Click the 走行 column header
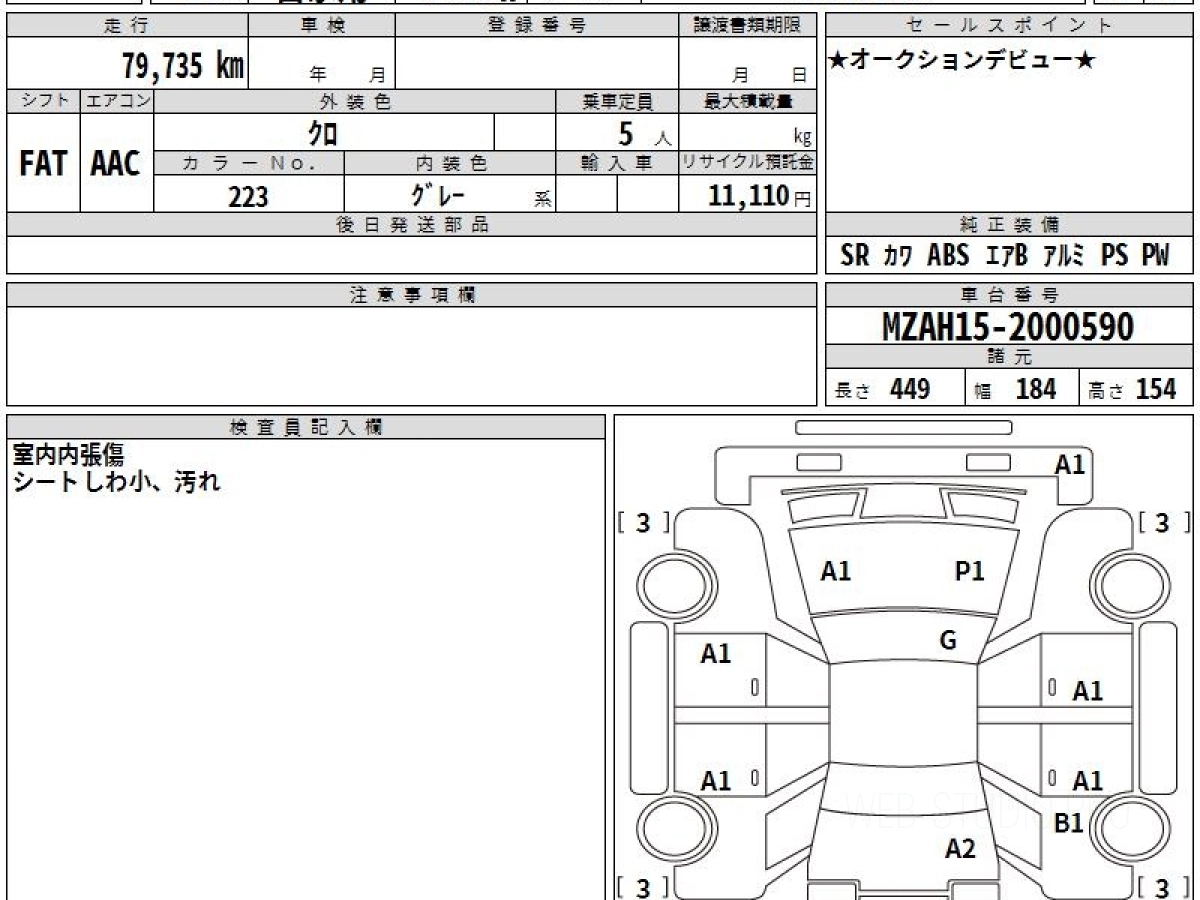1200x900 pixels. point(127,26)
